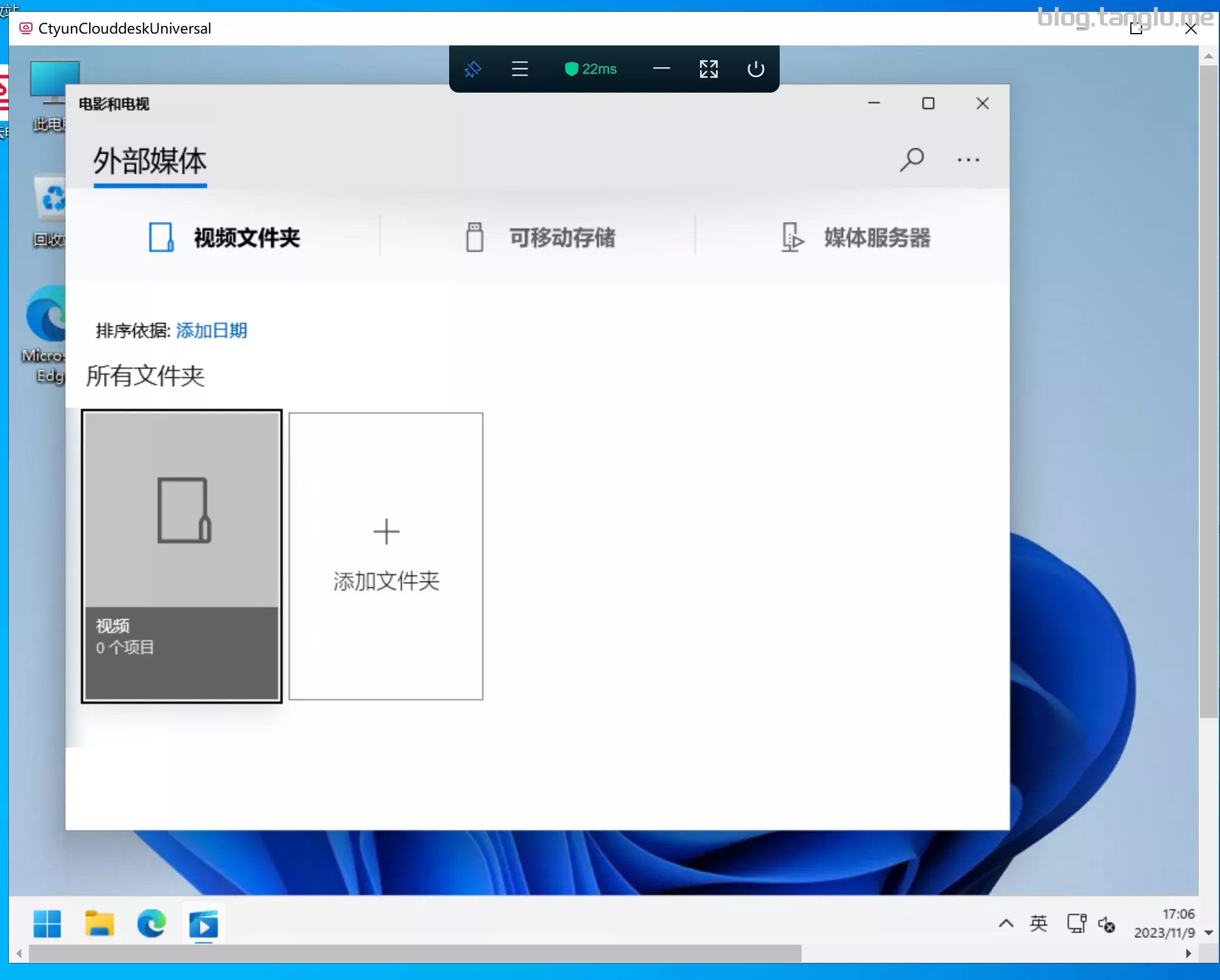Minimize the 电影和电视 window

(874, 103)
